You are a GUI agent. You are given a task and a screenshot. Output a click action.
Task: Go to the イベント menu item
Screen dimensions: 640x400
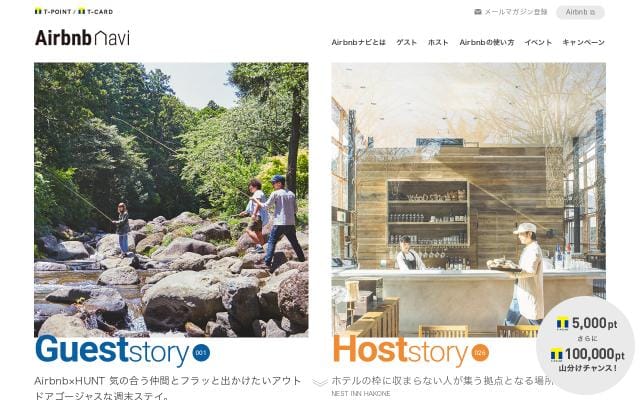point(538,42)
